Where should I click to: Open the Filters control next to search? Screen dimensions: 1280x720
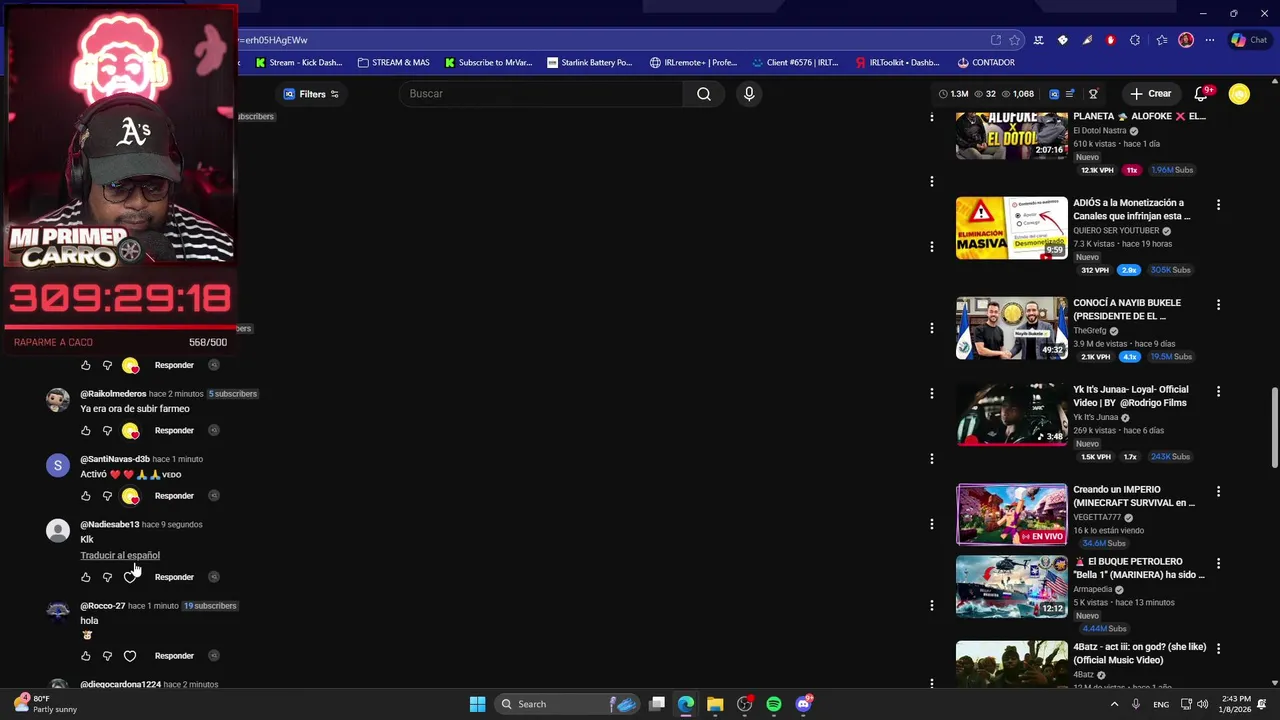311,94
